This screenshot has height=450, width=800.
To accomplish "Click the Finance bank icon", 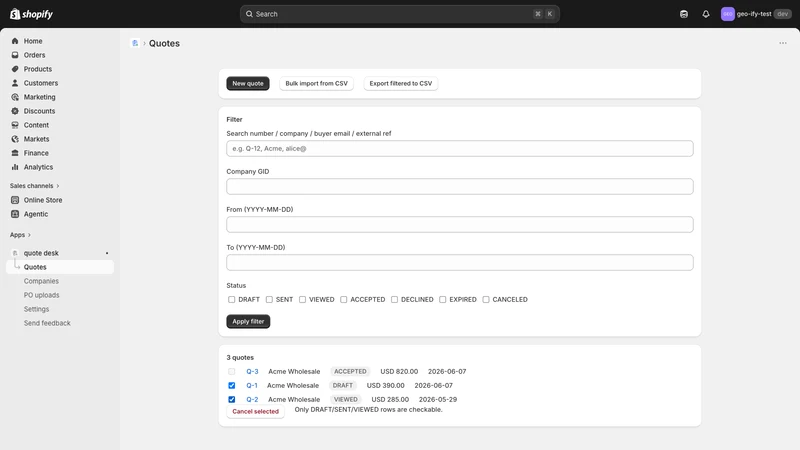I will (15, 153).
